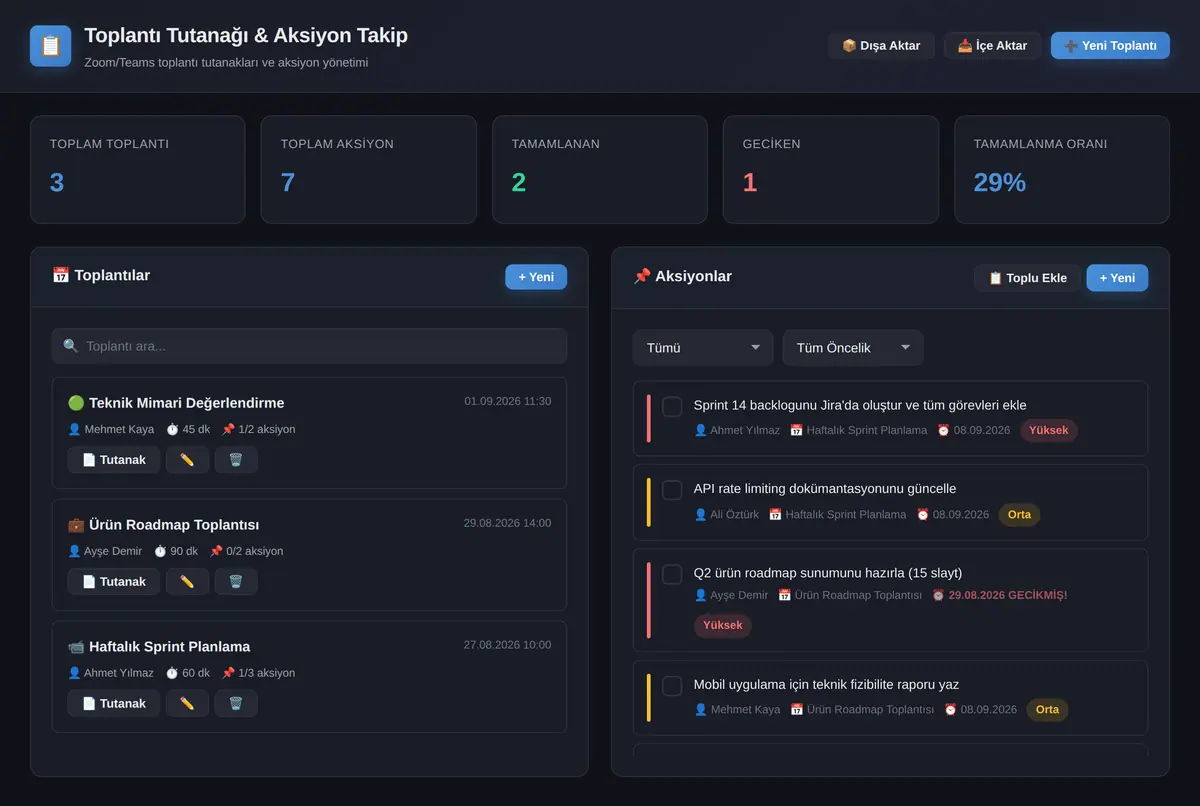Delete the Haftalık Sprint Planlama meeting
The width and height of the screenshot is (1200, 806).
pyautogui.click(x=236, y=704)
